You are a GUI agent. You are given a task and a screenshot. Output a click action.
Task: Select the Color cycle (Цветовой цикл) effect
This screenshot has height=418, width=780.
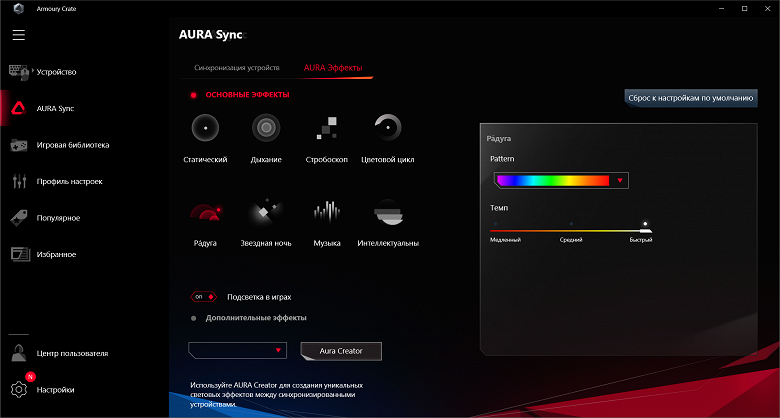388,128
